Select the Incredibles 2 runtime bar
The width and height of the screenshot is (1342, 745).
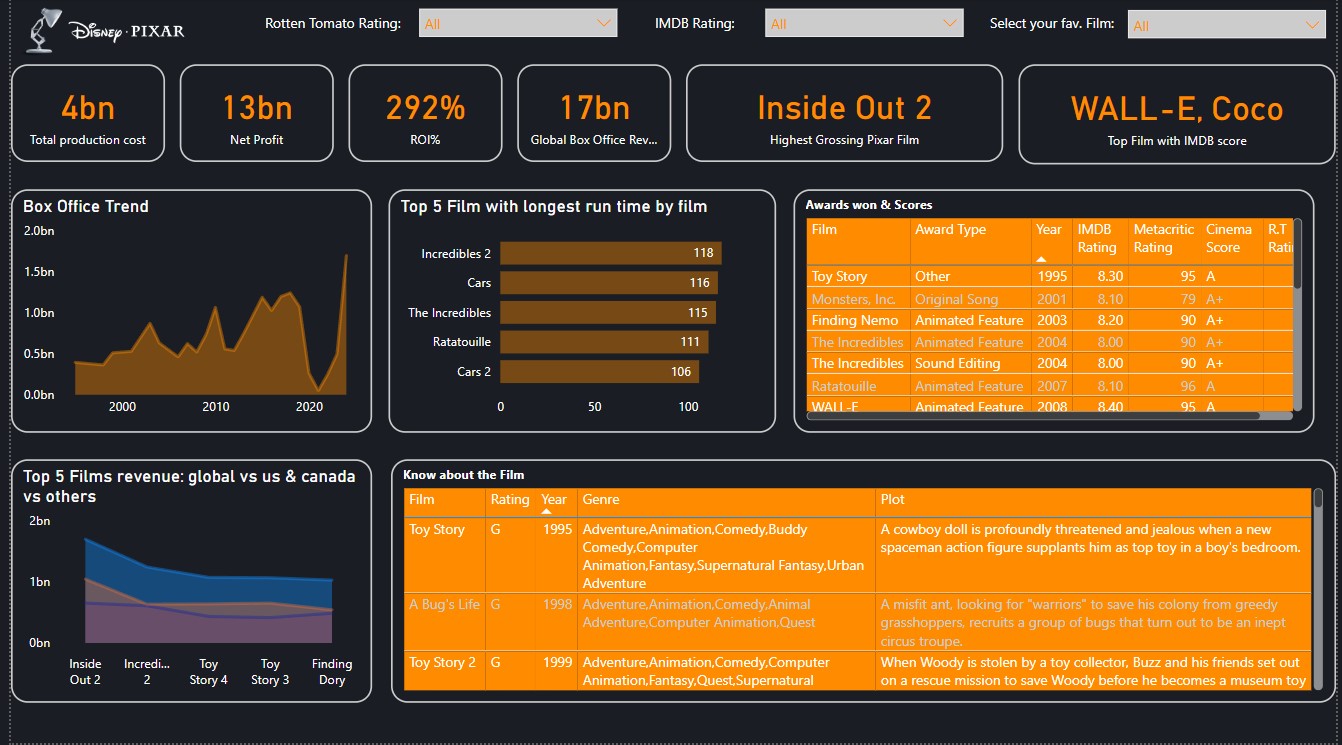pyautogui.click(x=611, y=253)
